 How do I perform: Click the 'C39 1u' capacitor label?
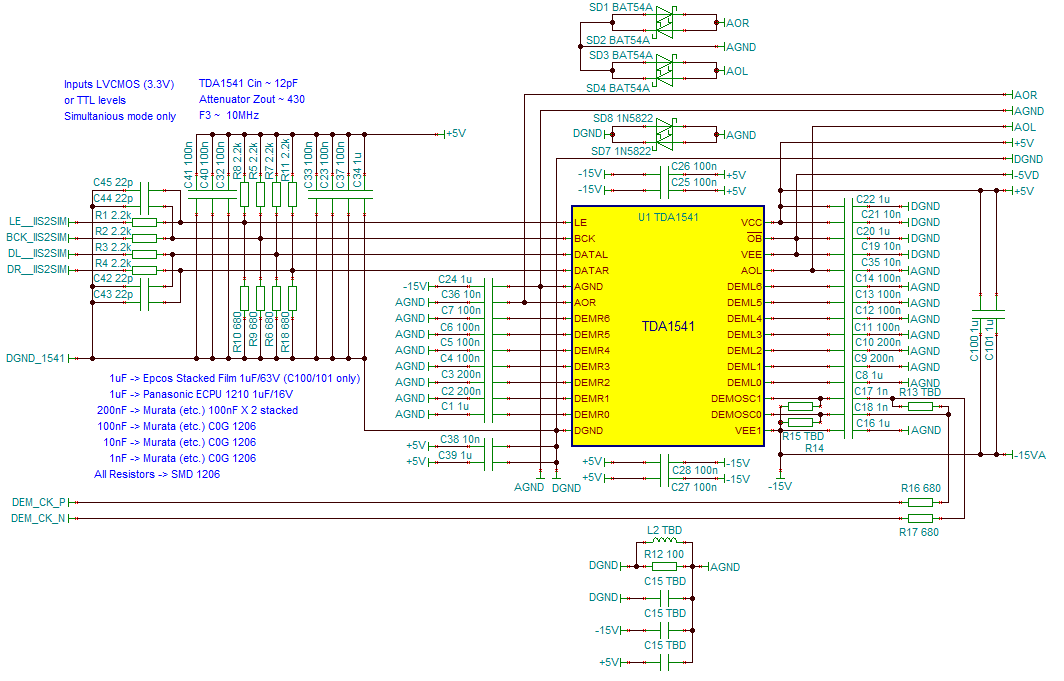455,455
